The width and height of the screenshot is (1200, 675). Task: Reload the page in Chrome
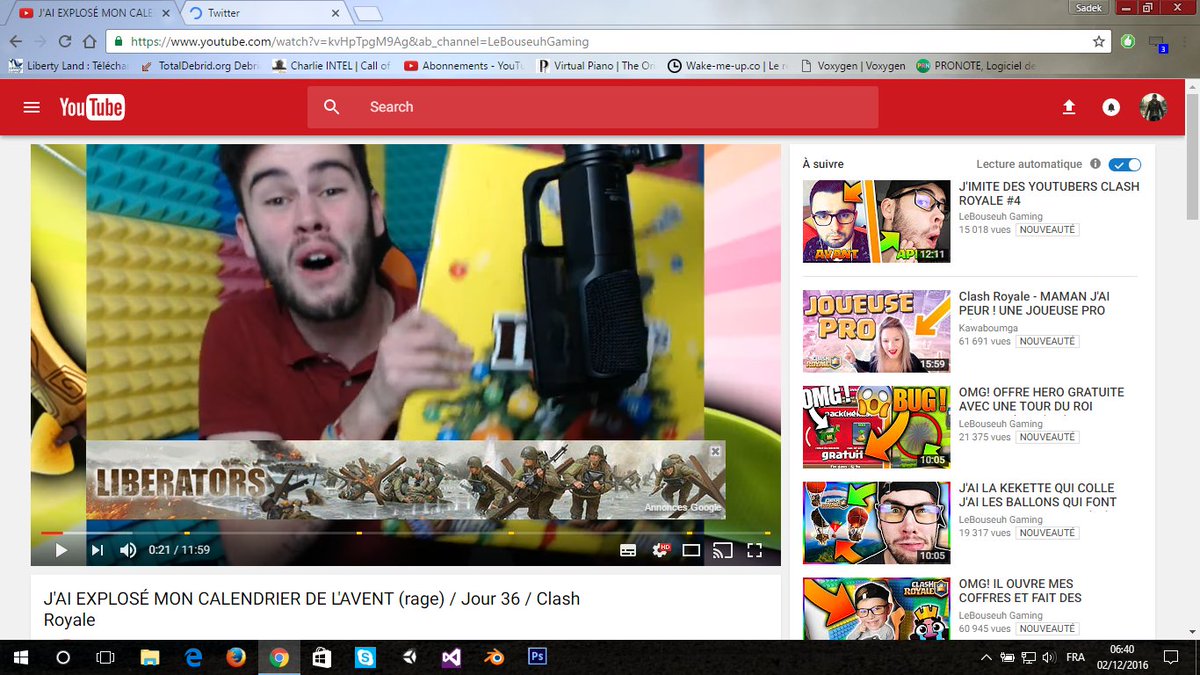tap(65, 42)
